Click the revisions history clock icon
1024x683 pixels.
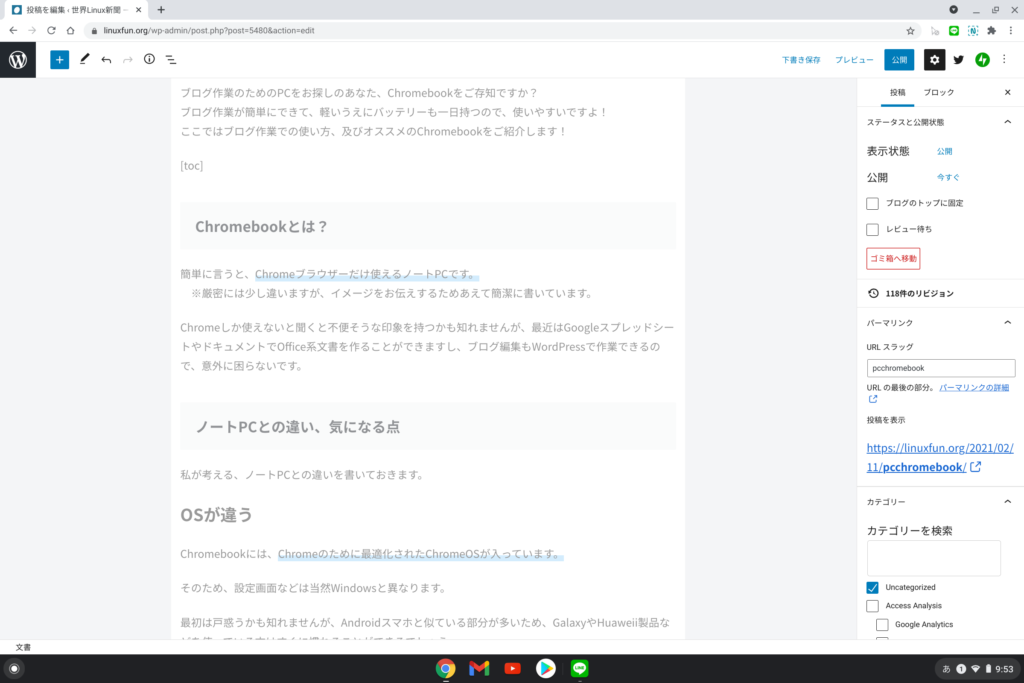[x=873, y=293]
